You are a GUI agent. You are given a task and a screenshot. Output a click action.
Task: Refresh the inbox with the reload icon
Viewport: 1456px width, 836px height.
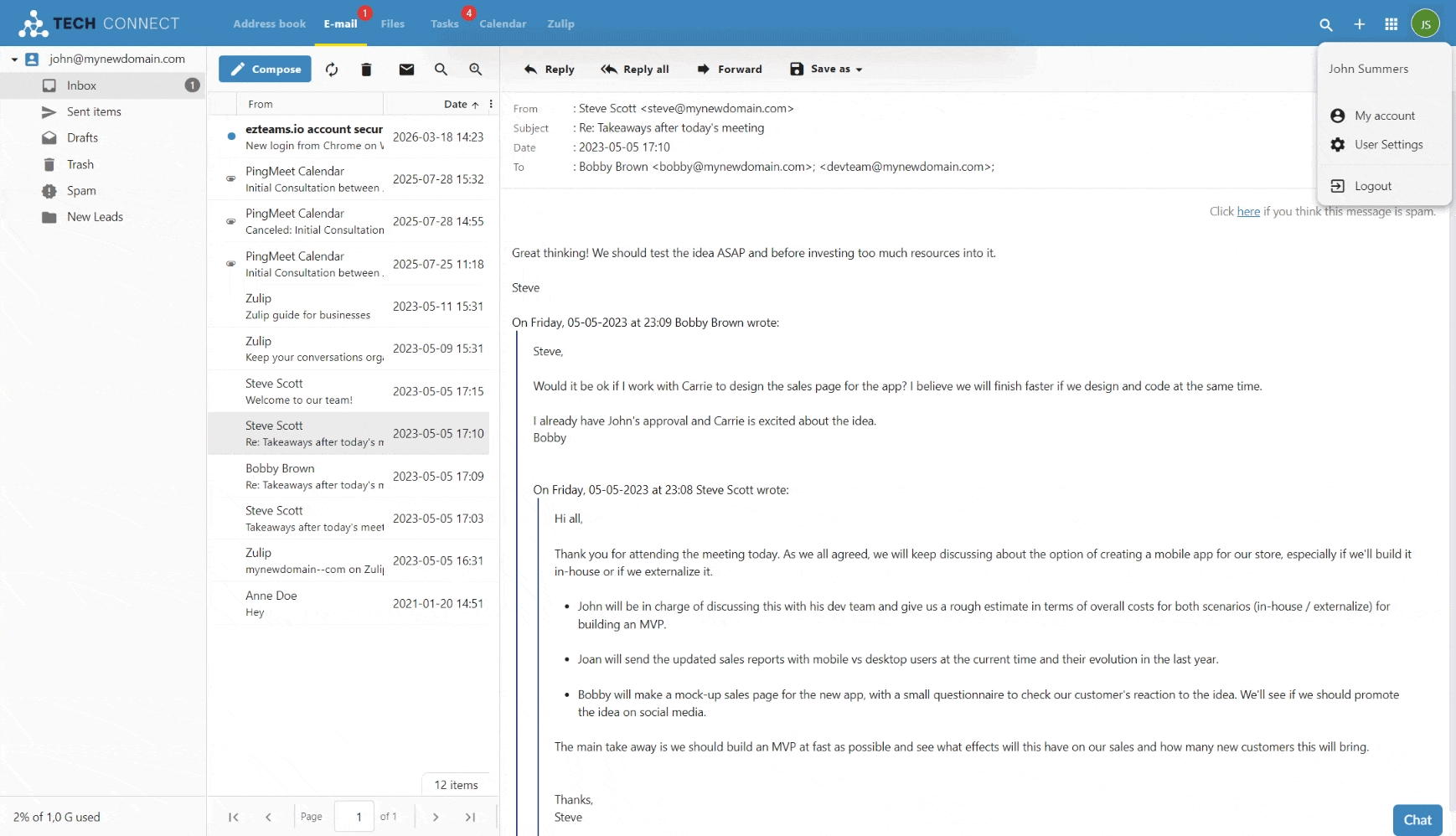331,70
